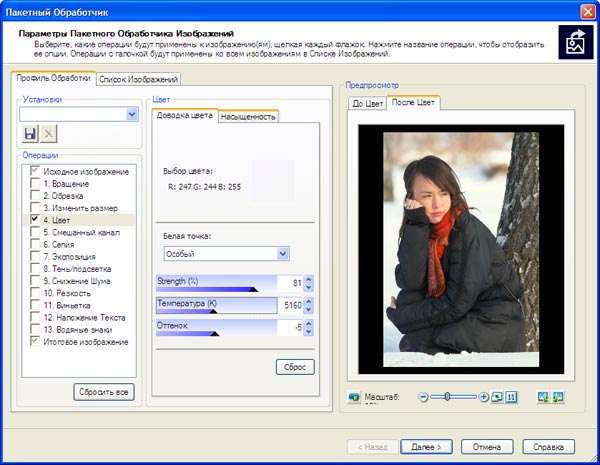Decrease Strength value with down arrow

pos(309,287)
